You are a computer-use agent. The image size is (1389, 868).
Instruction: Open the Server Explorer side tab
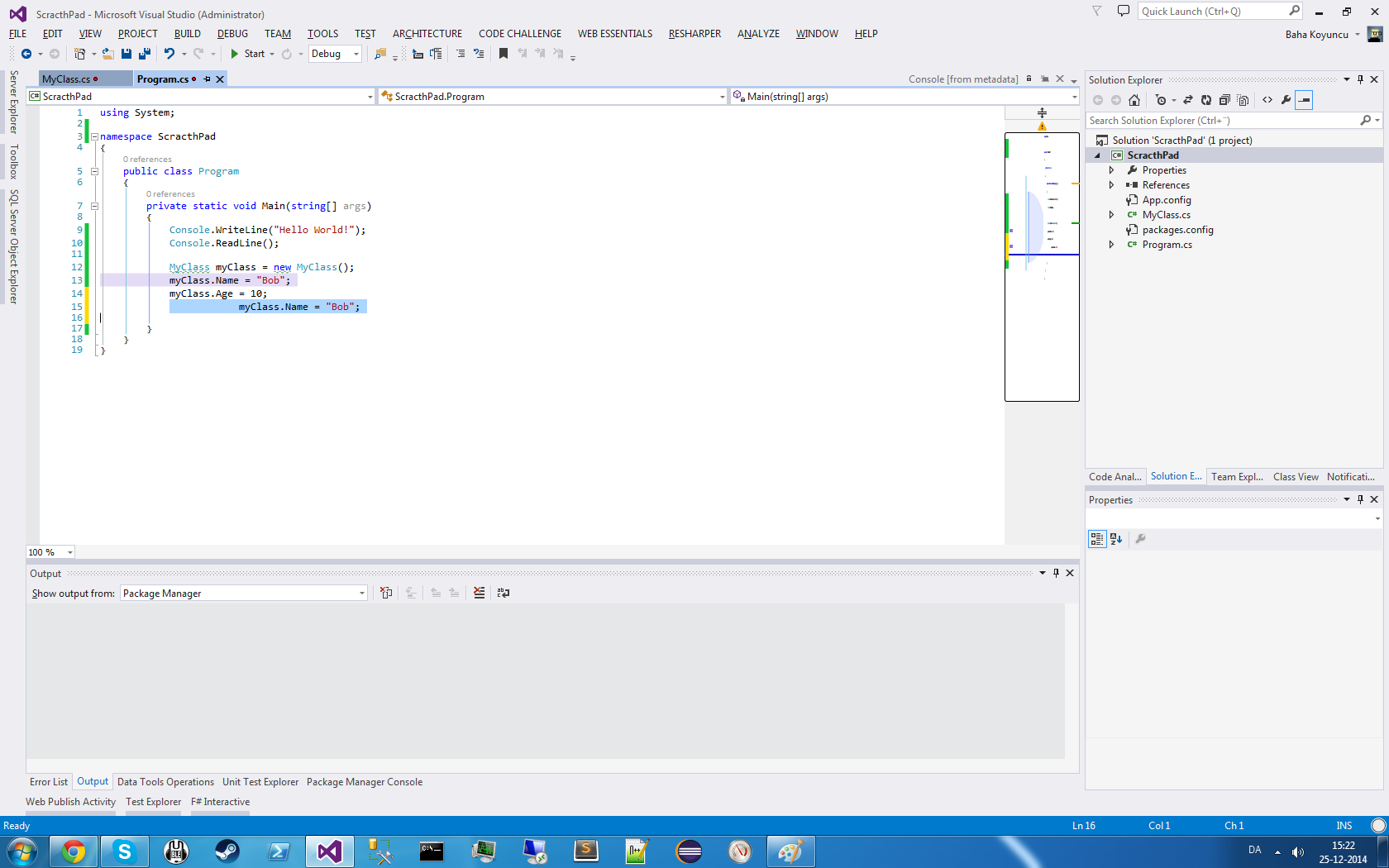coord(13,102)
